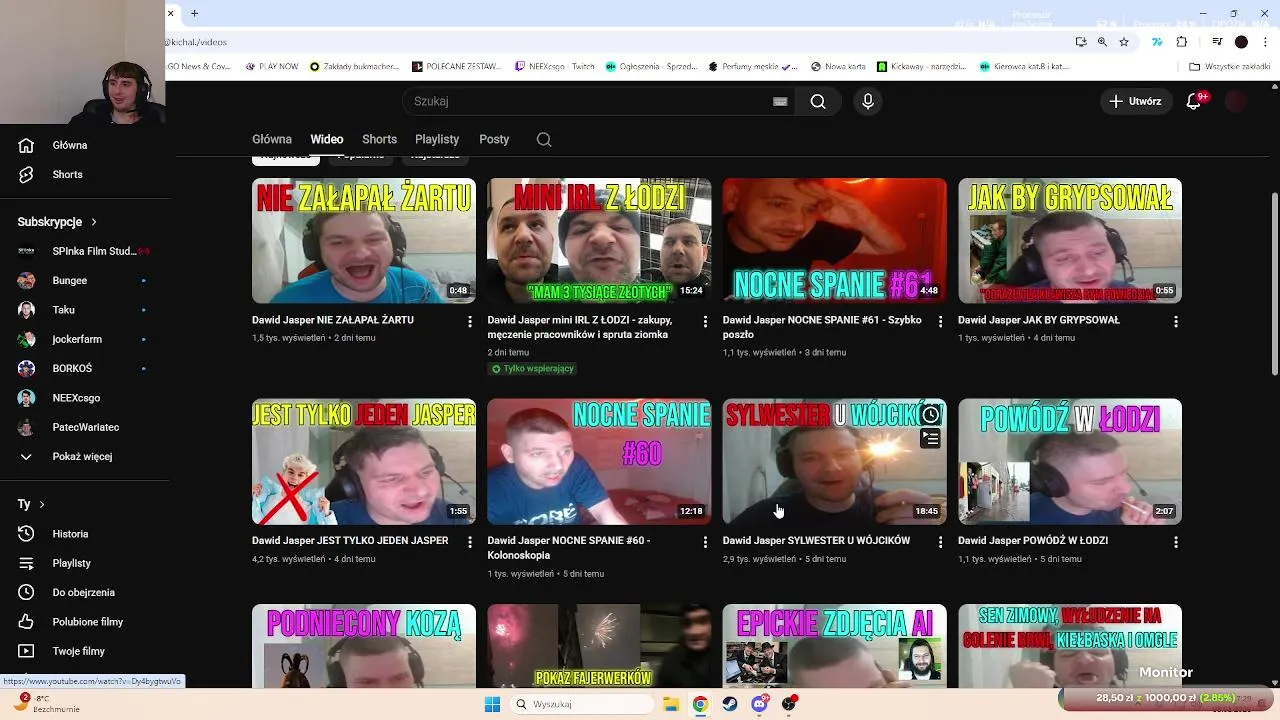The height and width of the screenshot is (720, 1280).
Task: Open Discord from the taskbar
Action: point(759,704)
